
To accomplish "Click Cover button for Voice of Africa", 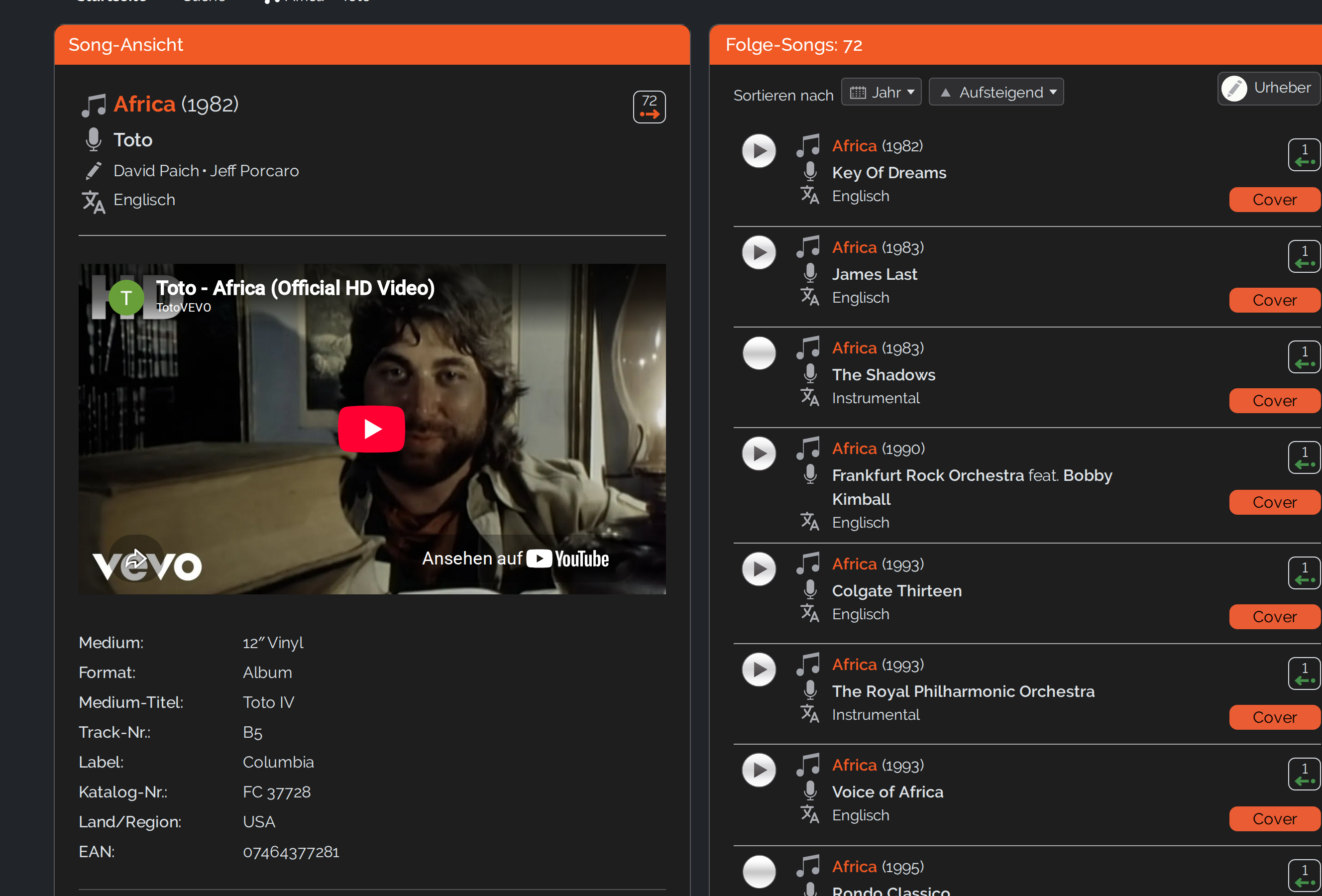I will coord(1274,819).
